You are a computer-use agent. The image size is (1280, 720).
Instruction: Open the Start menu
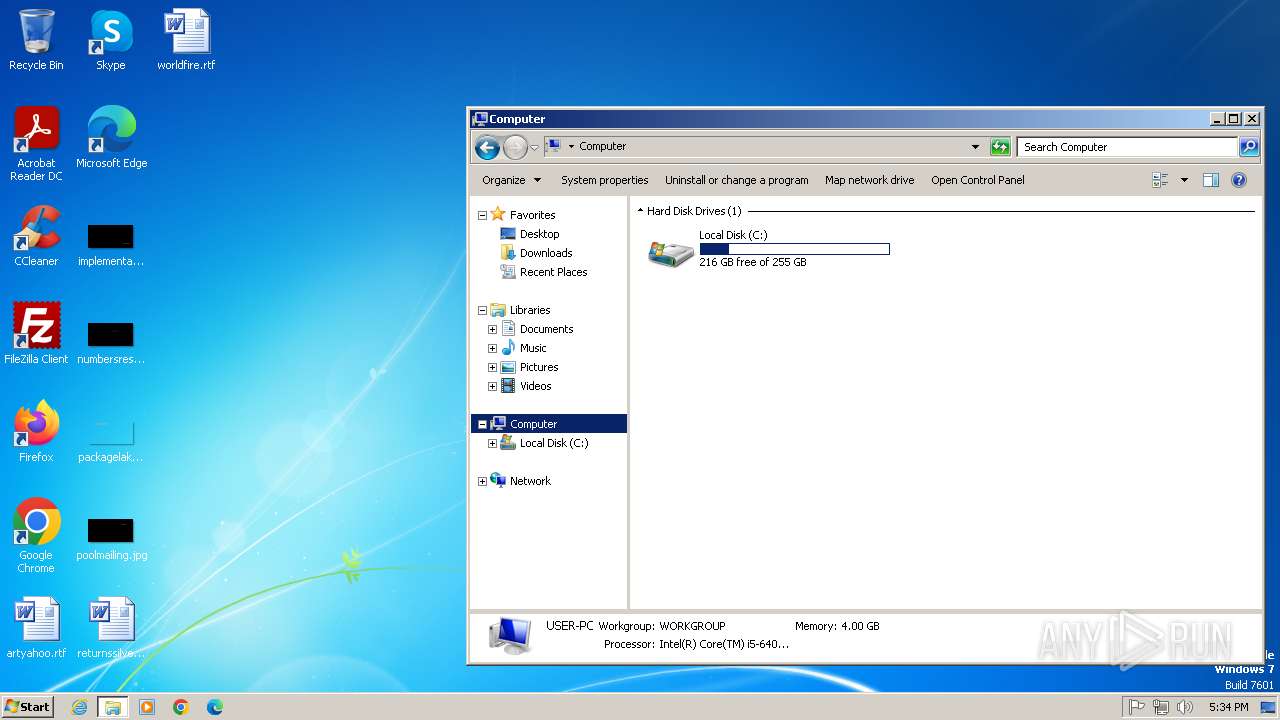[x=27, y=707]
